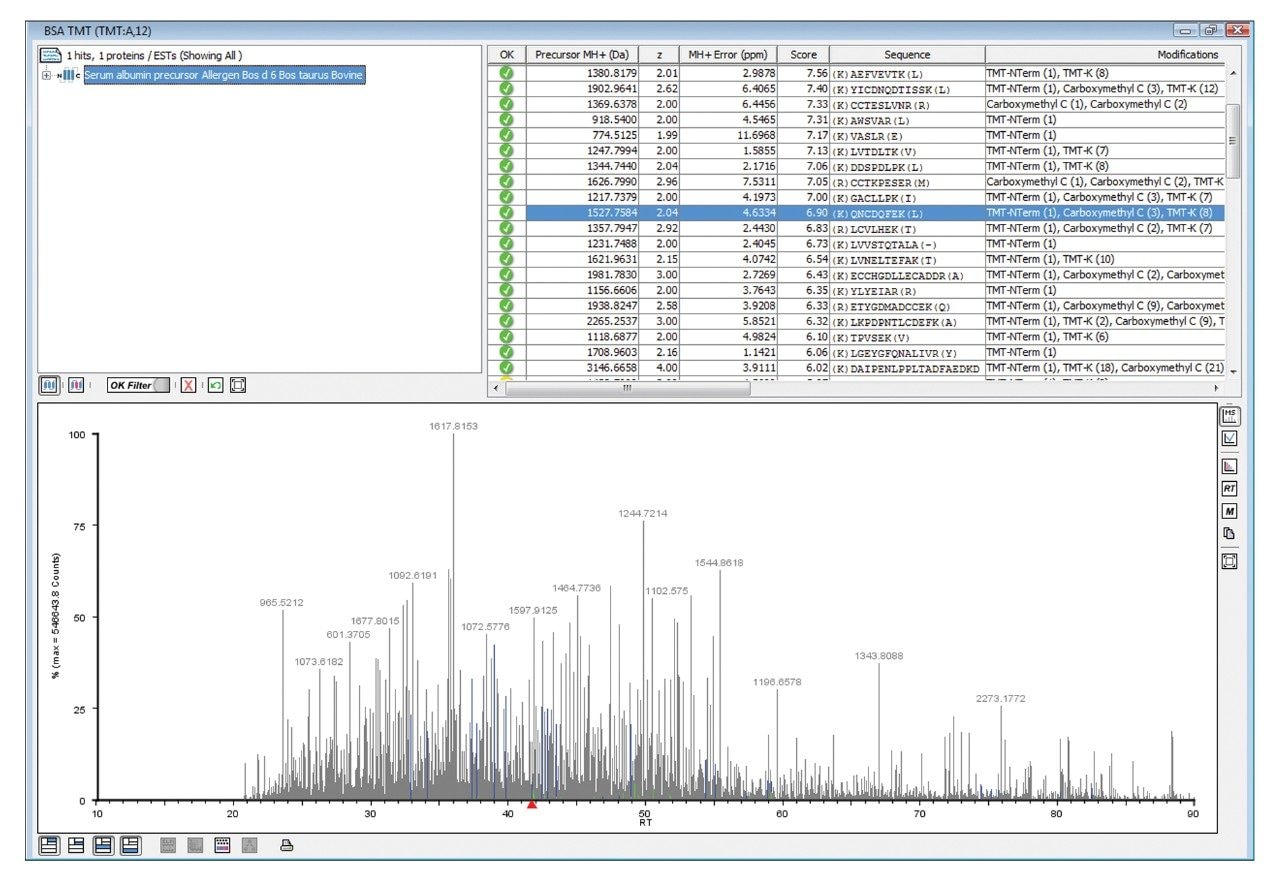
Task: Click the copy pages icon on the right toolbar
Action: tap(1230, 534)
